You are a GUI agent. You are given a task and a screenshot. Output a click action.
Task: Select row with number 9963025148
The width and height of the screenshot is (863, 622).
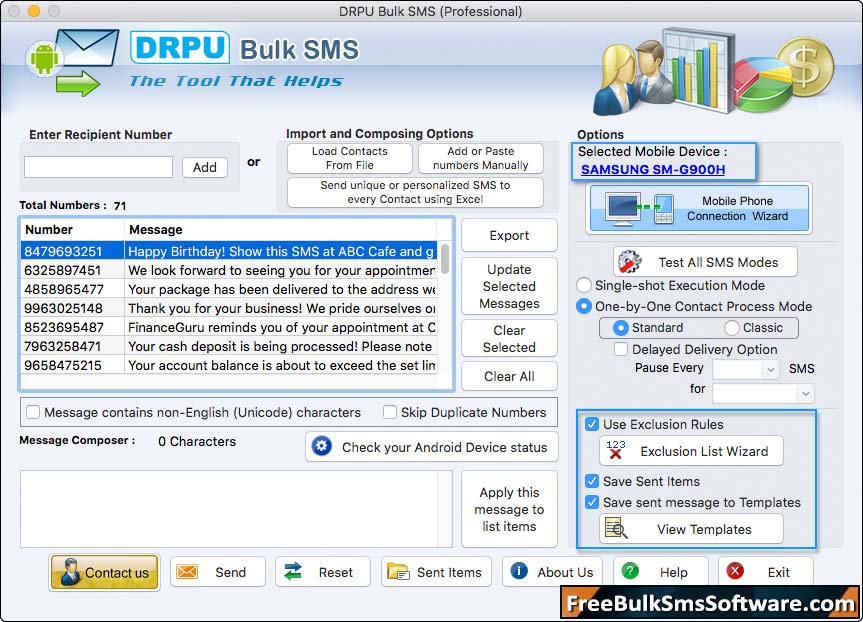[x=229, y=308]
